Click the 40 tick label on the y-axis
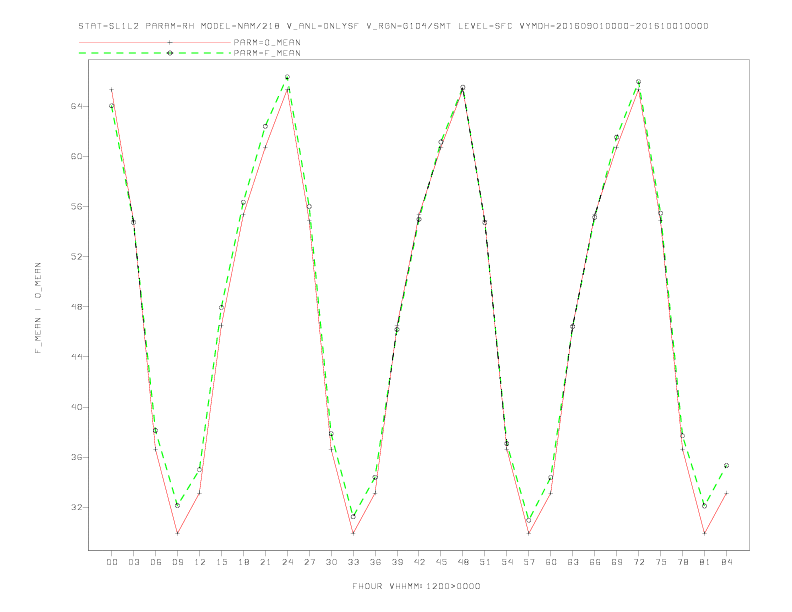The image size is (792, 612). [x=77, y=407]
